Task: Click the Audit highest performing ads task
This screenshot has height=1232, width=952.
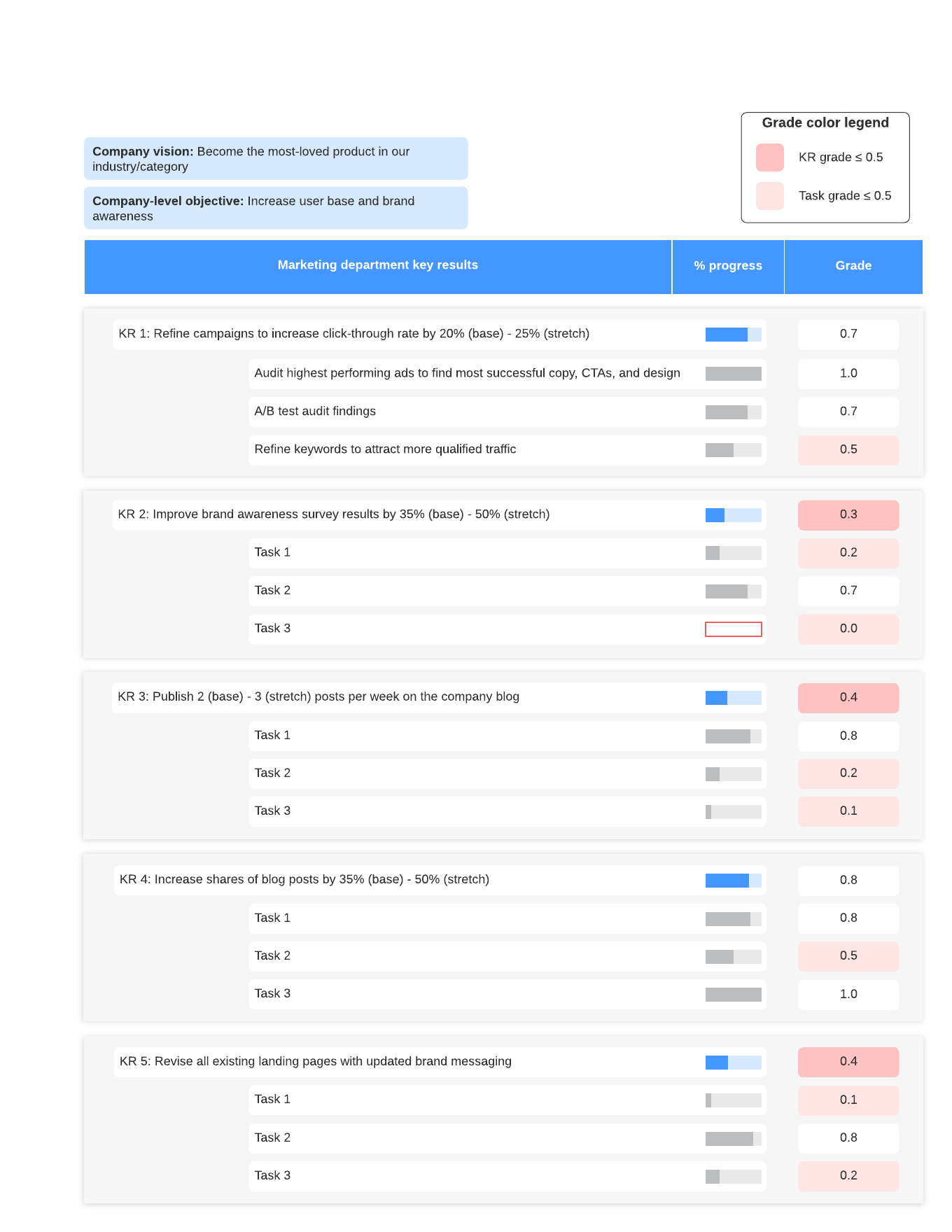Action: click(467, 374)
